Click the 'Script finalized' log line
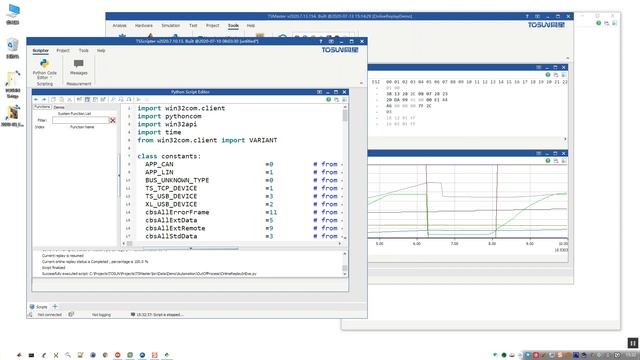This screenshot has height=360, width=640. click(53, 268)
